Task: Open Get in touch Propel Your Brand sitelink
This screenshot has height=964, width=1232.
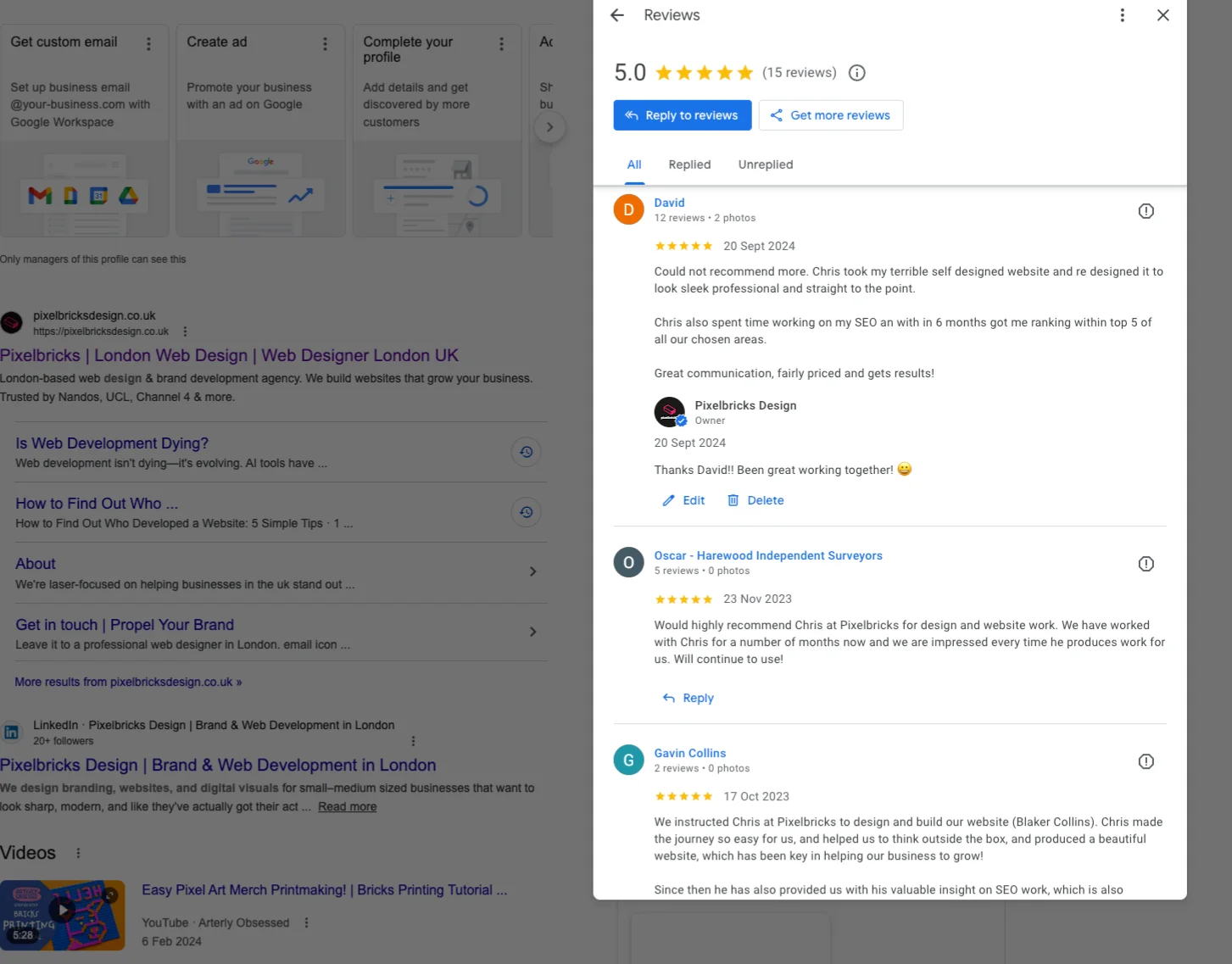Action: [125, 625]
